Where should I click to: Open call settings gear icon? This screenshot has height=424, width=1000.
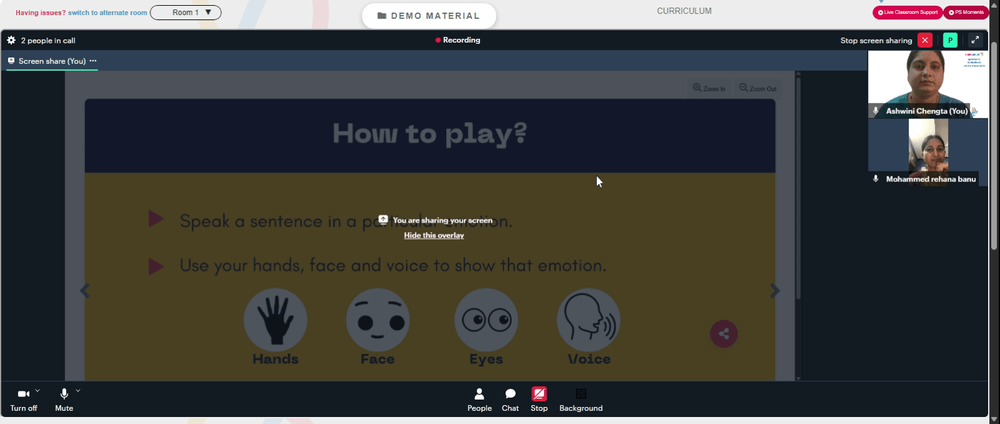point(11,40)
